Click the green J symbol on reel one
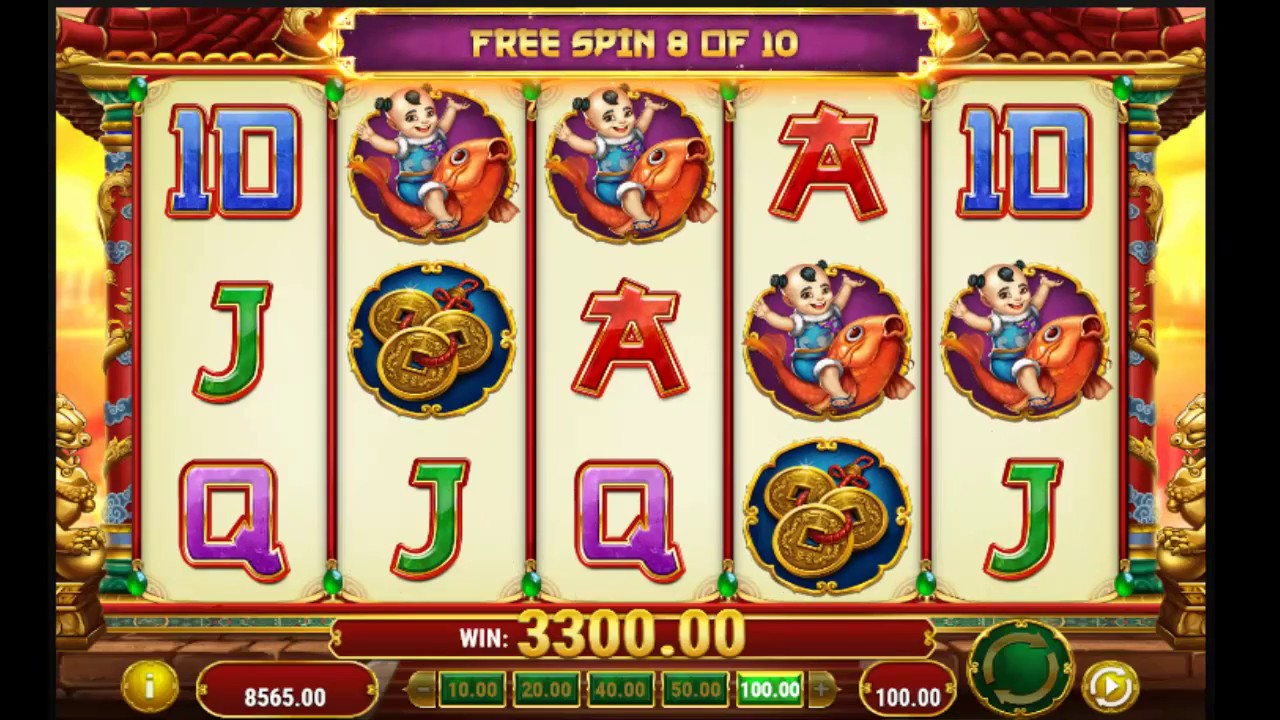The width and height of the screenshot is (1280, 720). (232, 340)
